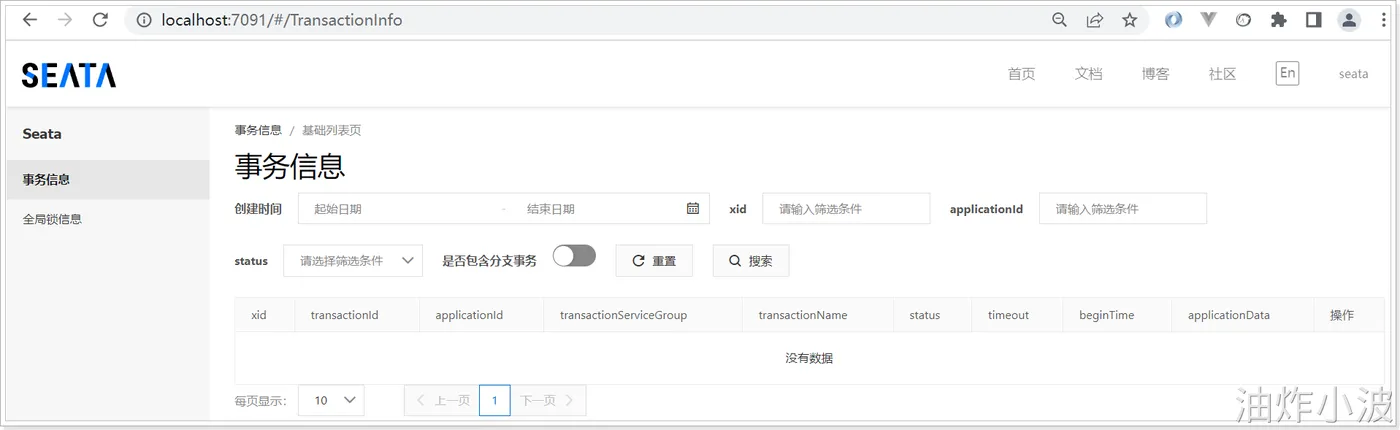Click the 起始日期 start date field
Screen dimensions: 1400x430
400,208
